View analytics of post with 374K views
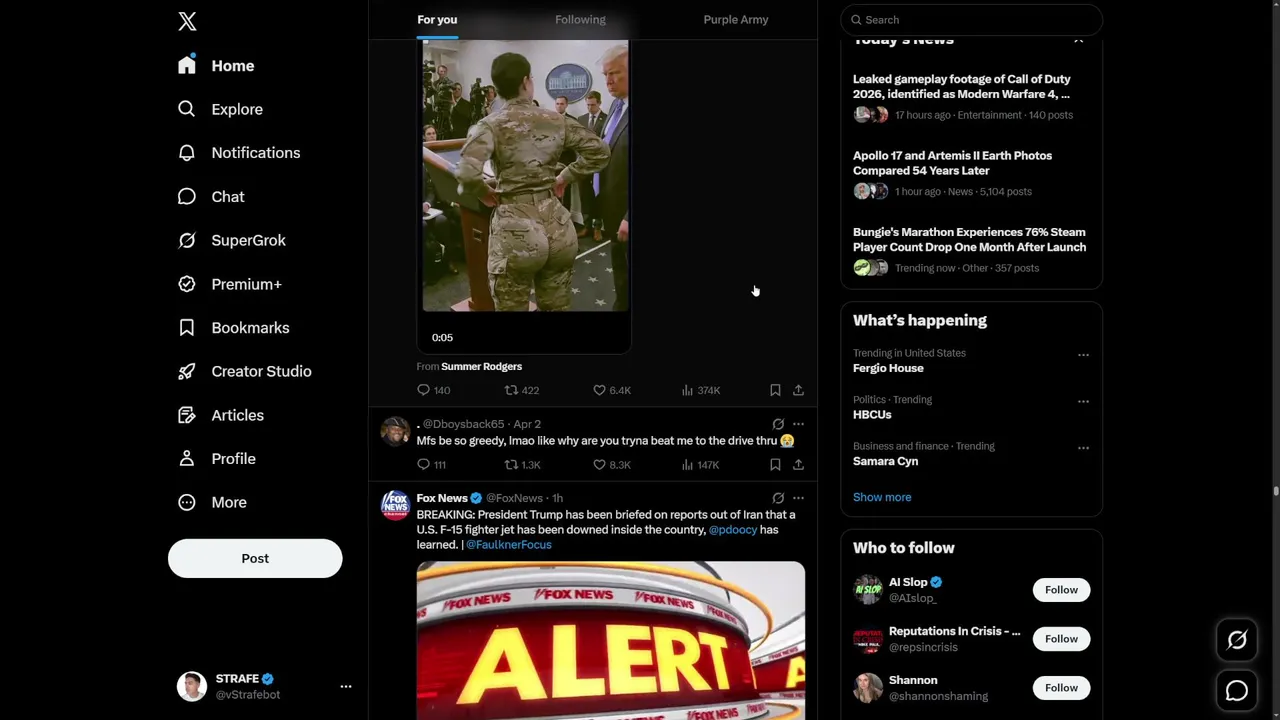Screen dimensions: 1280x720 (x=700, y=390)
